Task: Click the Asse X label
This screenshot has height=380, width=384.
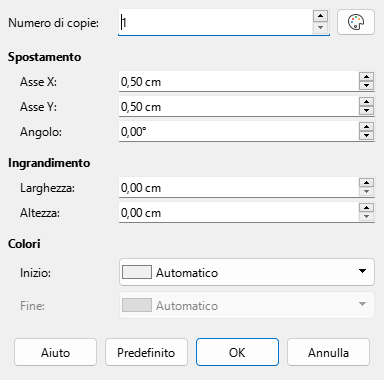Action: (38, 82)
